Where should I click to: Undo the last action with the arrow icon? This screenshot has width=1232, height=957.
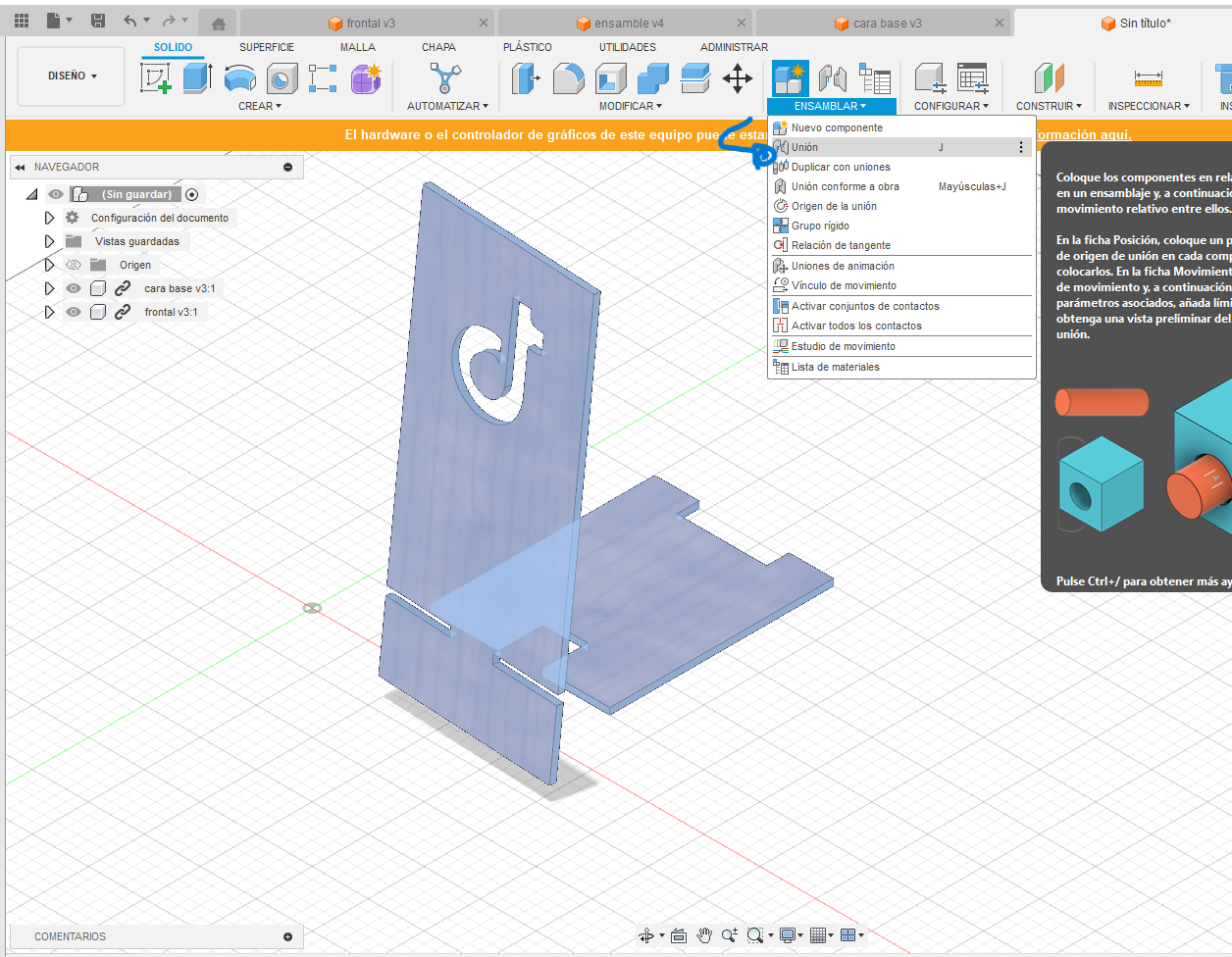[130, 21]
